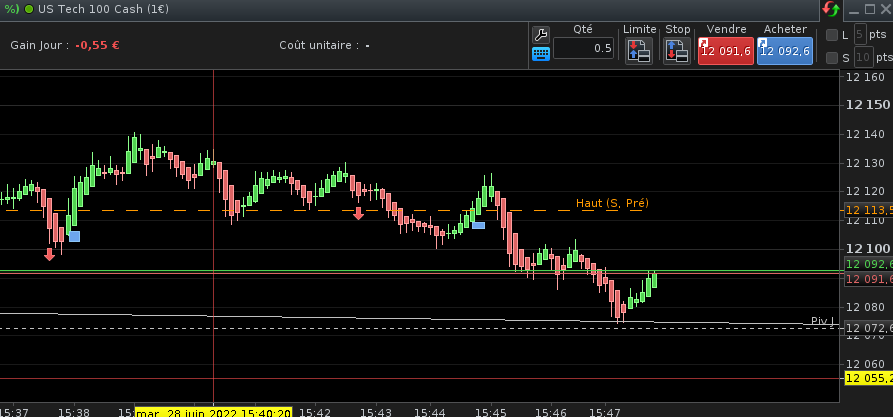The width and height of the screenshot is (893, 417).
Task: Click the Qté quantity field showing 0.5
Action: coord(584,48)
